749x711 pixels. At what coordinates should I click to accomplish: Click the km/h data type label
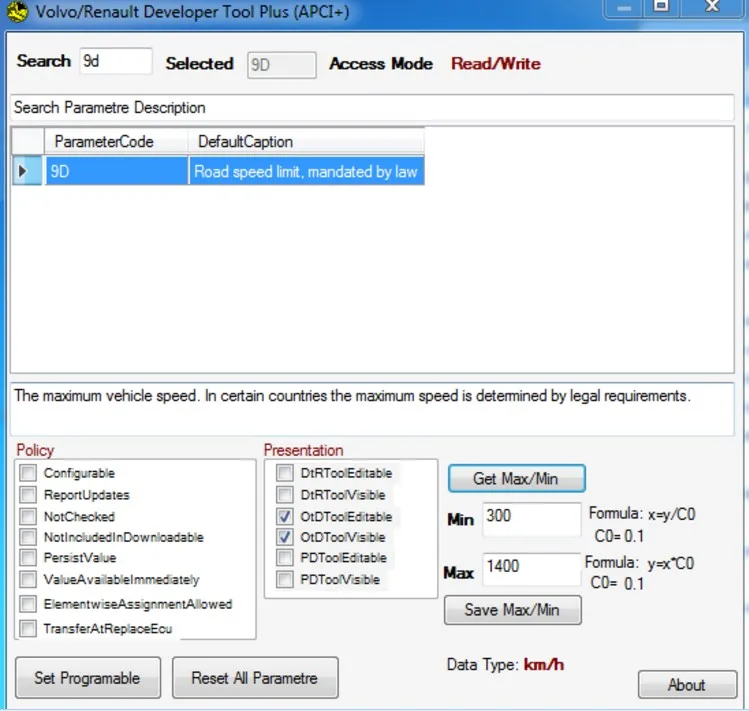point(544,664)
